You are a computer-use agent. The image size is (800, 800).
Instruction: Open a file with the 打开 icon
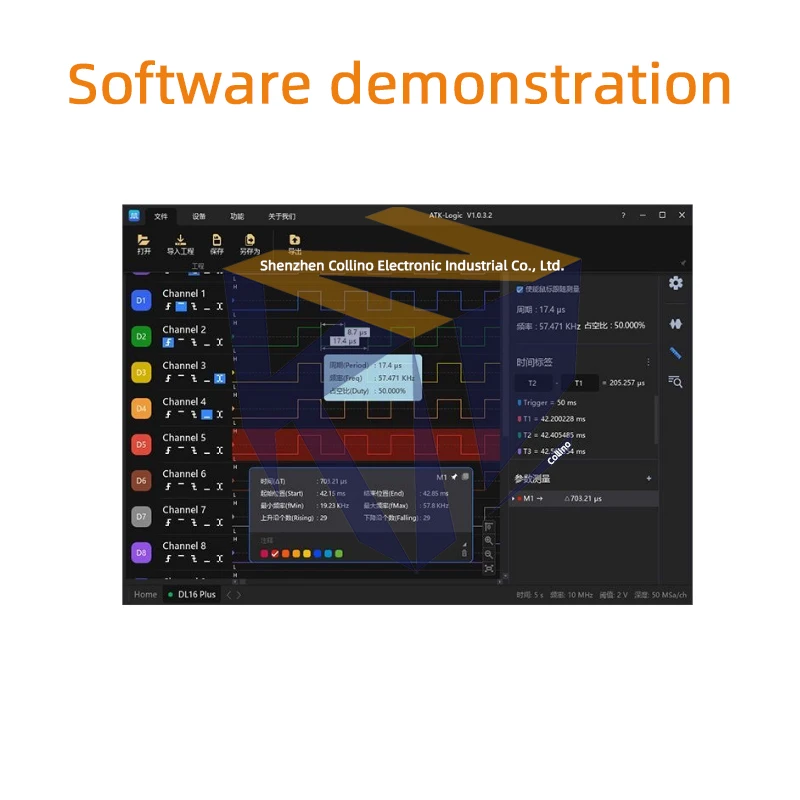point(143,244)
